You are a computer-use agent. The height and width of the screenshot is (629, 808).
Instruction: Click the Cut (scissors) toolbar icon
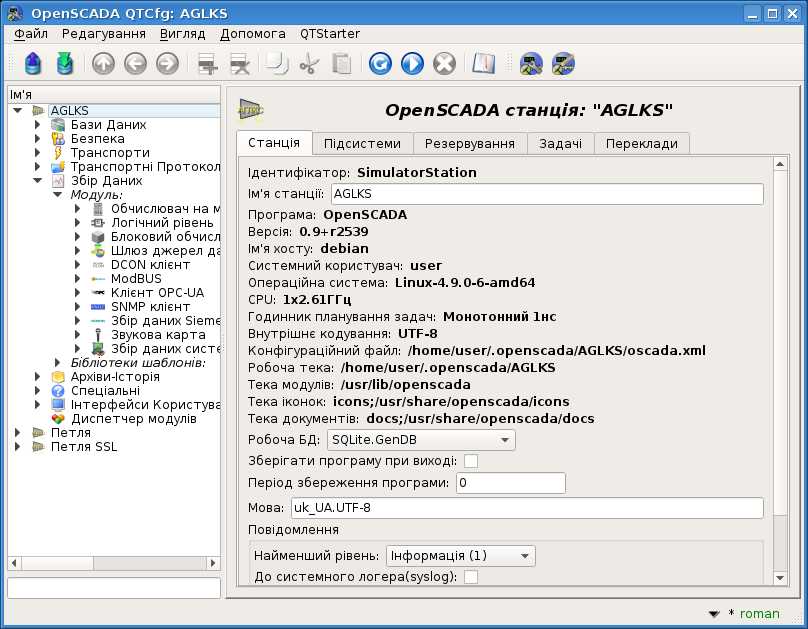click(309, 64)
